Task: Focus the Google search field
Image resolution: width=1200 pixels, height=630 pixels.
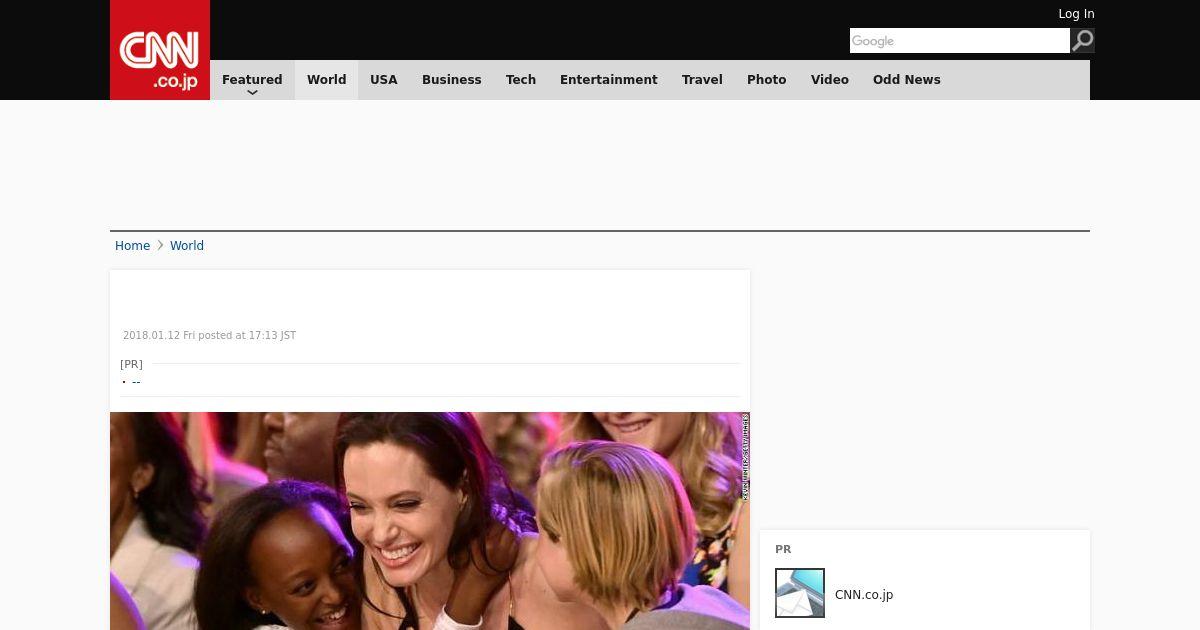Action: tap(960, 40)
